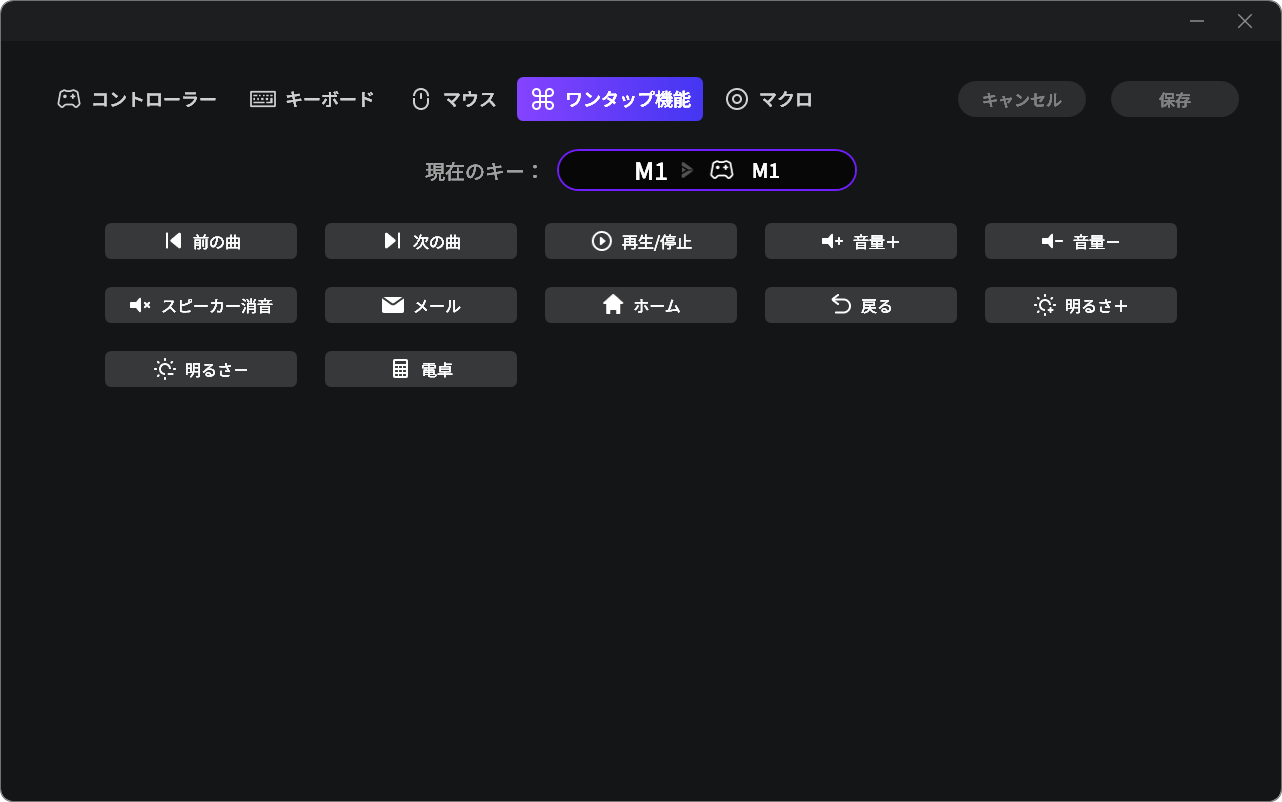Switch to the コントローラー tab
The height and width of the screenshot is (802, 1282).
coord(137,99)
